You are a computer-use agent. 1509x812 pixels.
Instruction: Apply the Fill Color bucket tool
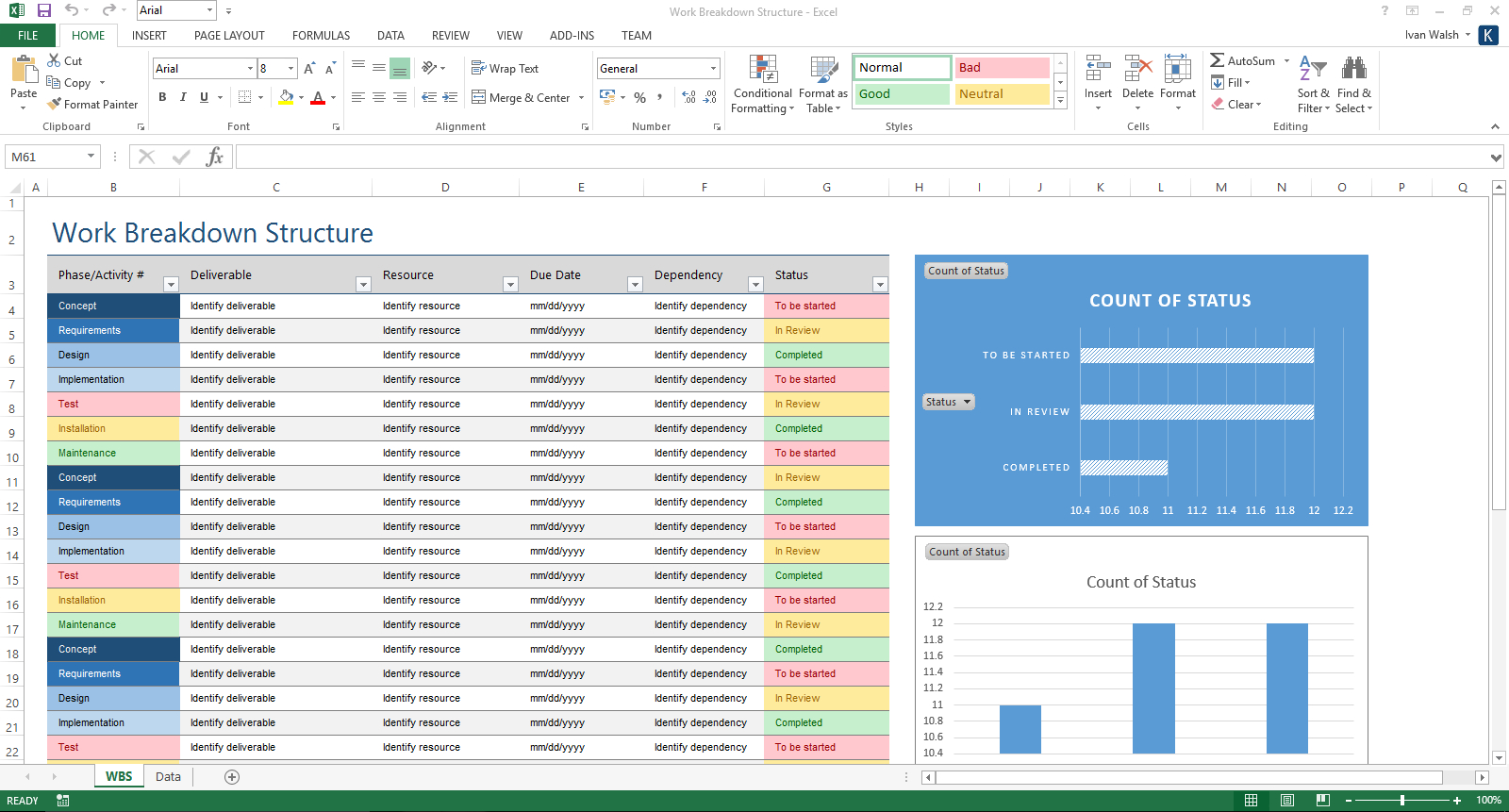tap(286, 97)
